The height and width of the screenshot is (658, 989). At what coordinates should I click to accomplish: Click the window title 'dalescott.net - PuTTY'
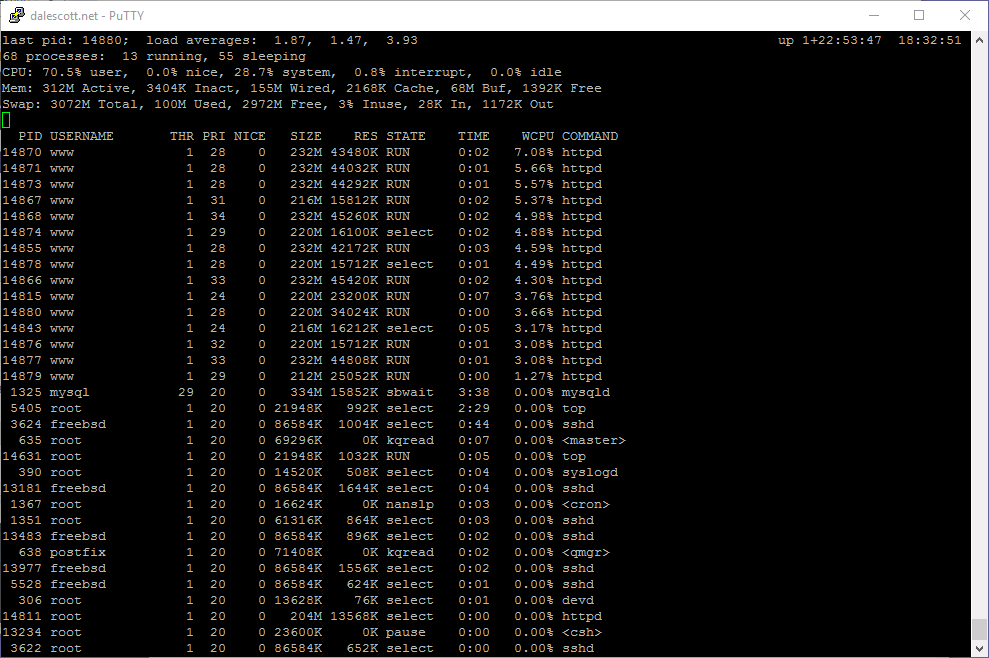pyautogui.click(x=87, y=16)
